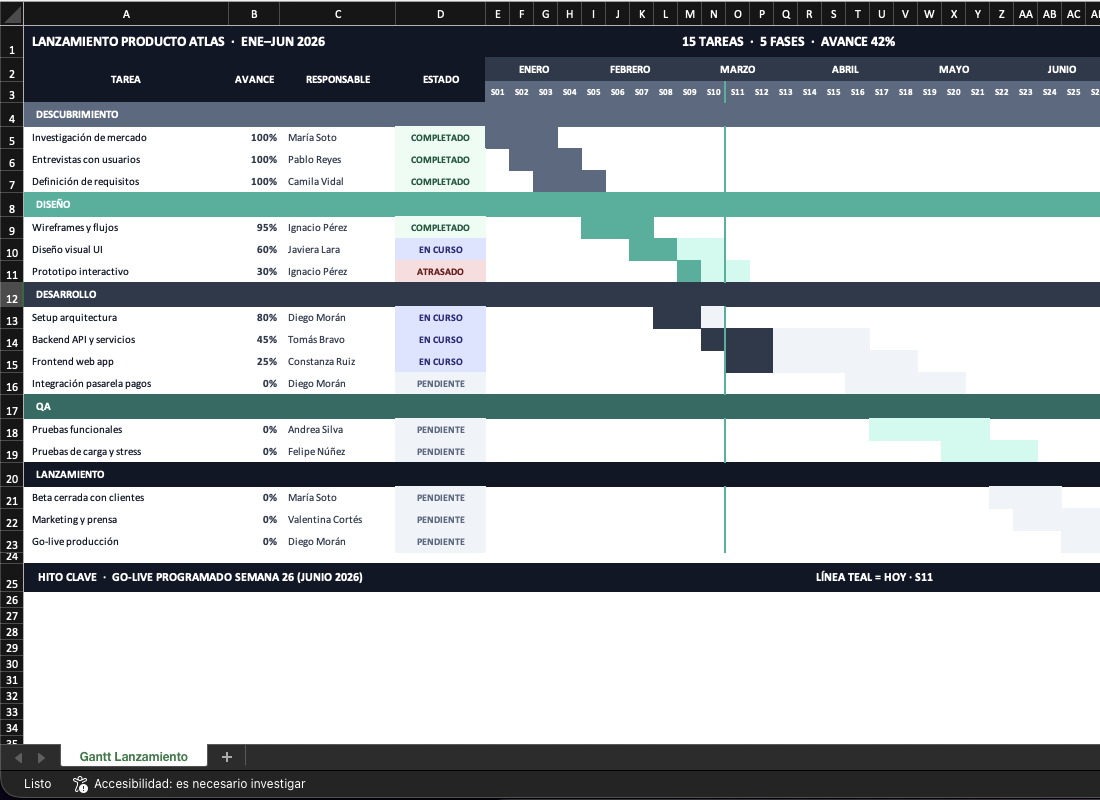Select the Prototipo interactivo task cell
This screenshot has width=1100, height=800.
[126, 272]
